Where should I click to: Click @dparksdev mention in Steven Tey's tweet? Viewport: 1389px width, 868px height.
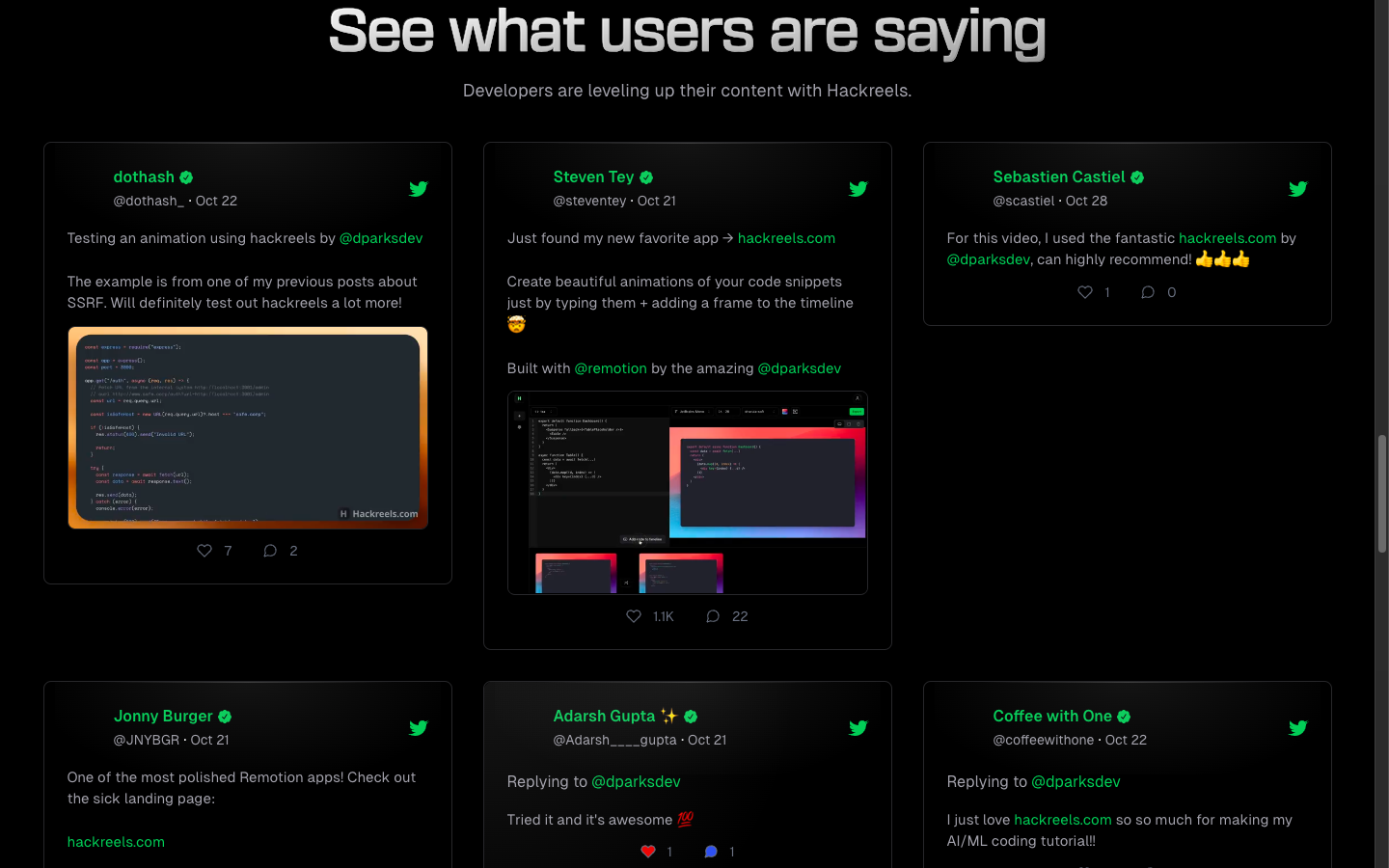[x=800, y=368]
